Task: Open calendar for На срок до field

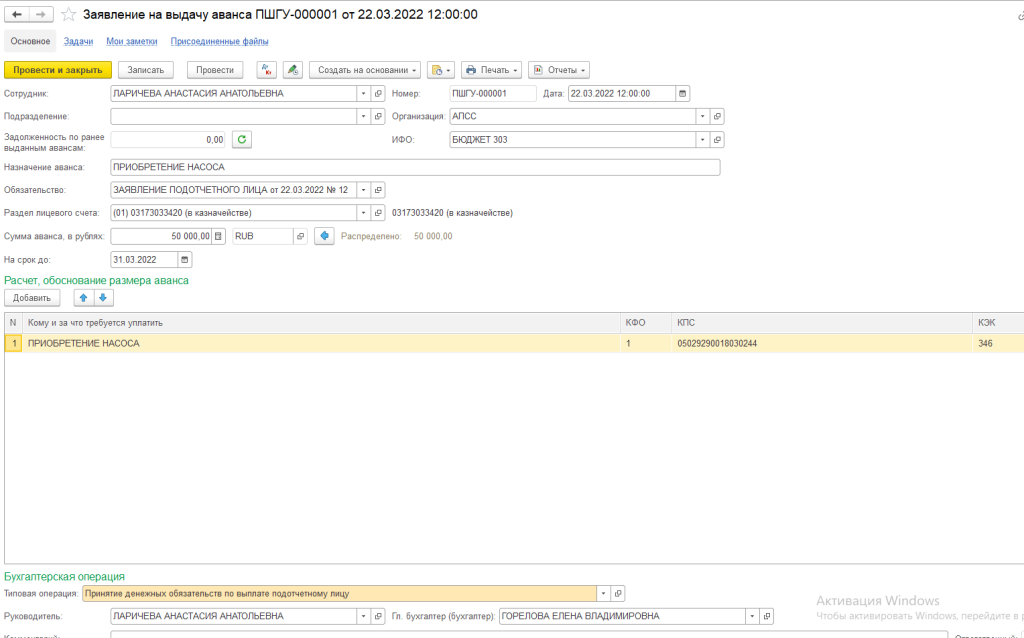Action: [x=184, y=259]
